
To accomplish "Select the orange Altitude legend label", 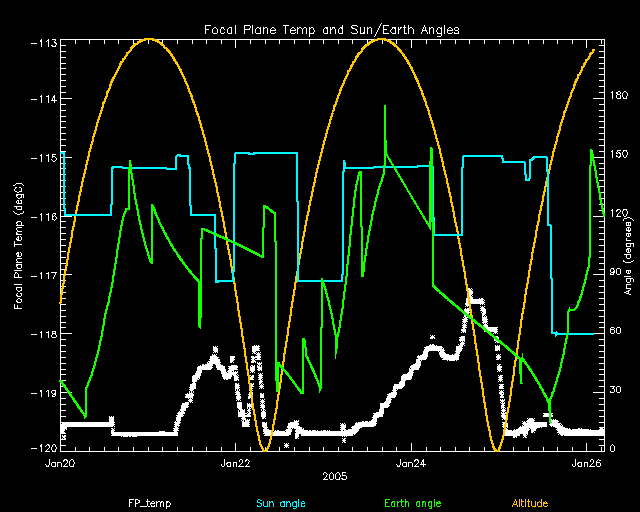I will point(530,503).
